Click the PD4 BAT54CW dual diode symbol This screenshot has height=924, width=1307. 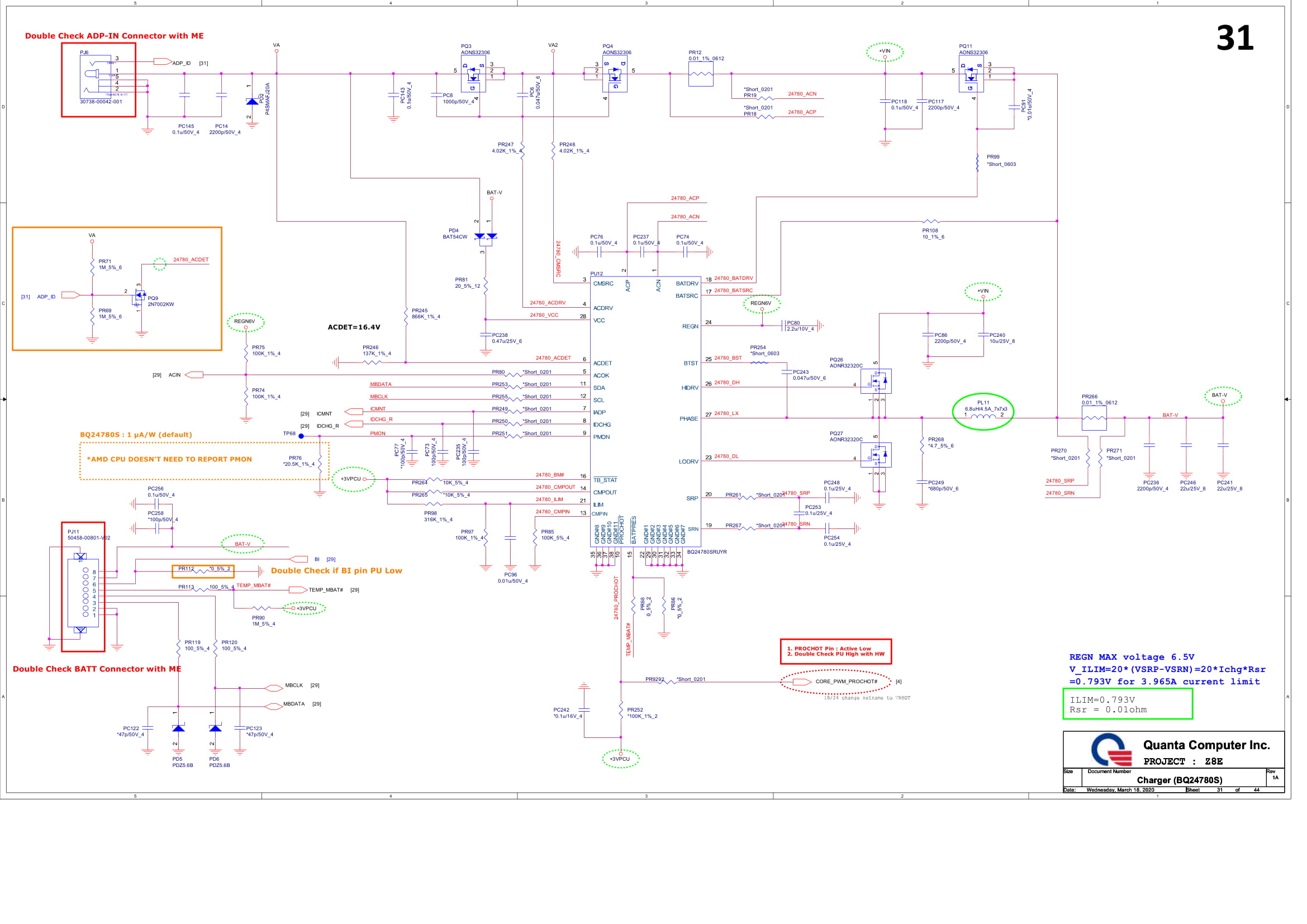click(x=486, y=237)
